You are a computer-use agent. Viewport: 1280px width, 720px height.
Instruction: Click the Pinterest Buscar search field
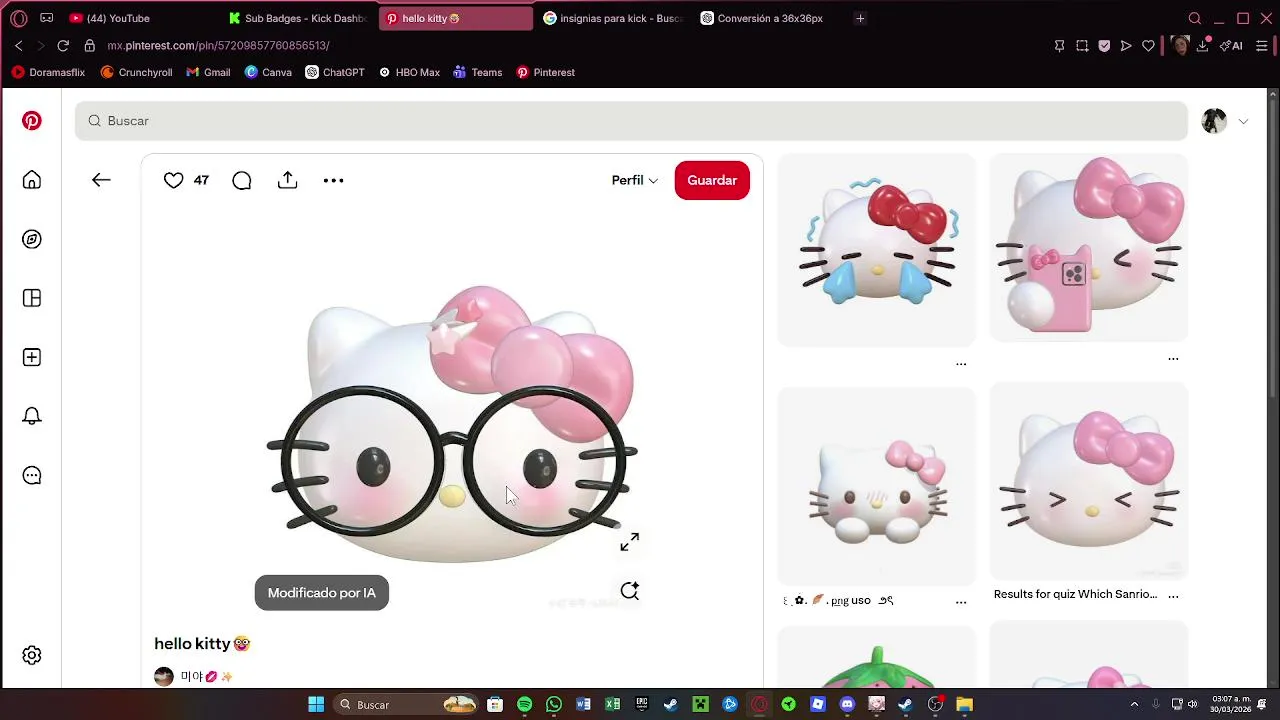click(631, 121)
